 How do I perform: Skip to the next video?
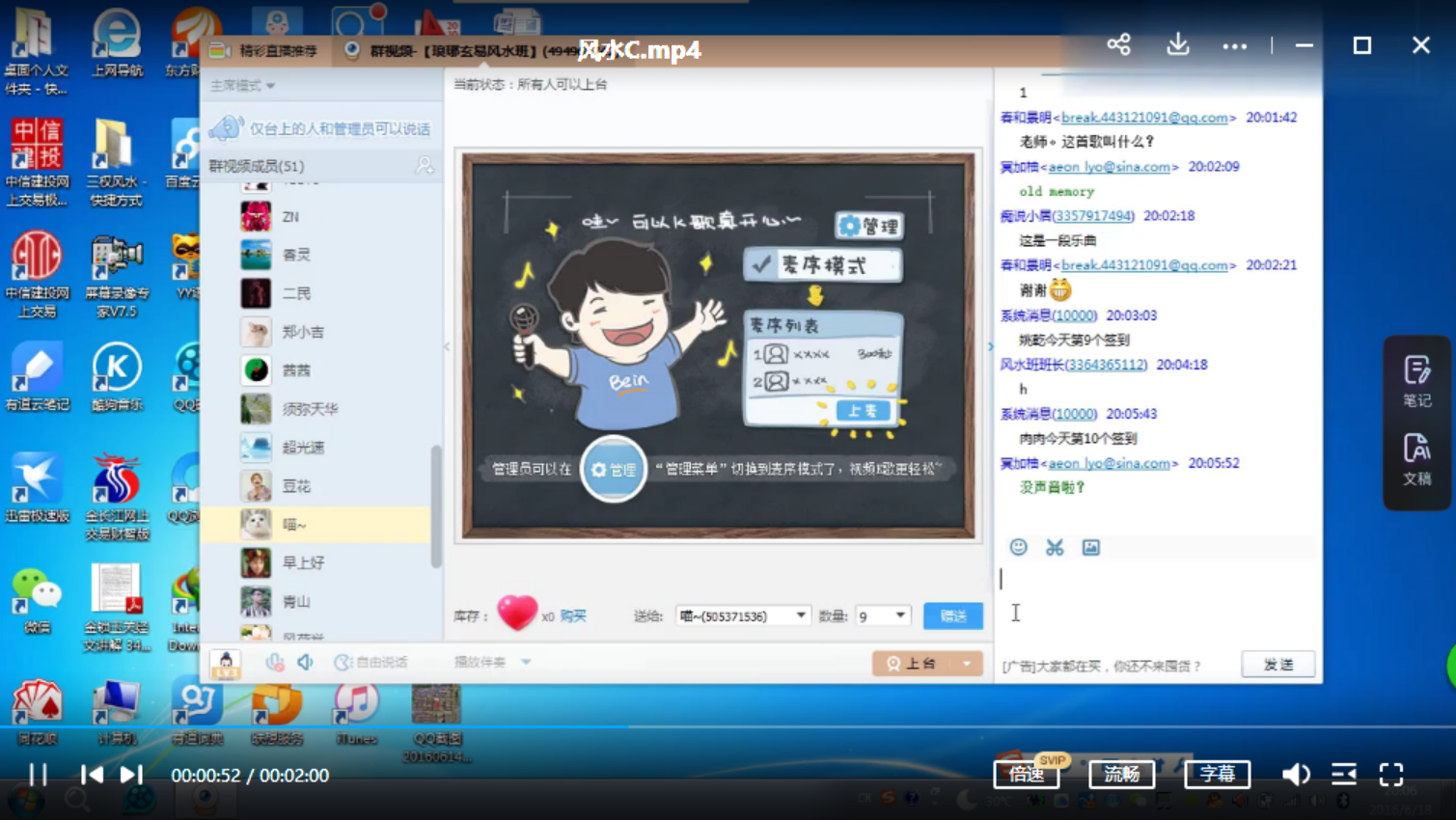(130, 775)
